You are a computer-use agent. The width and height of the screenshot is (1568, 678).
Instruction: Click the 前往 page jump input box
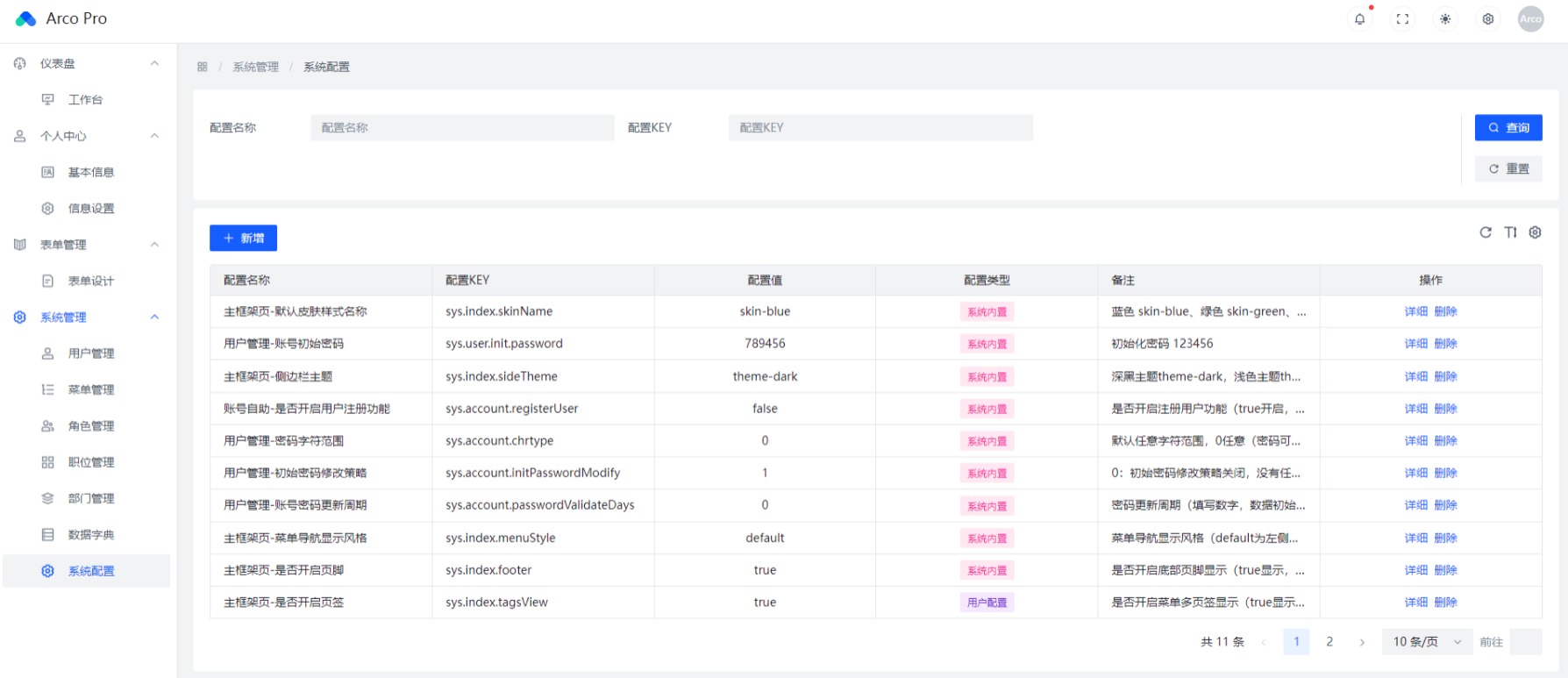1526,642
